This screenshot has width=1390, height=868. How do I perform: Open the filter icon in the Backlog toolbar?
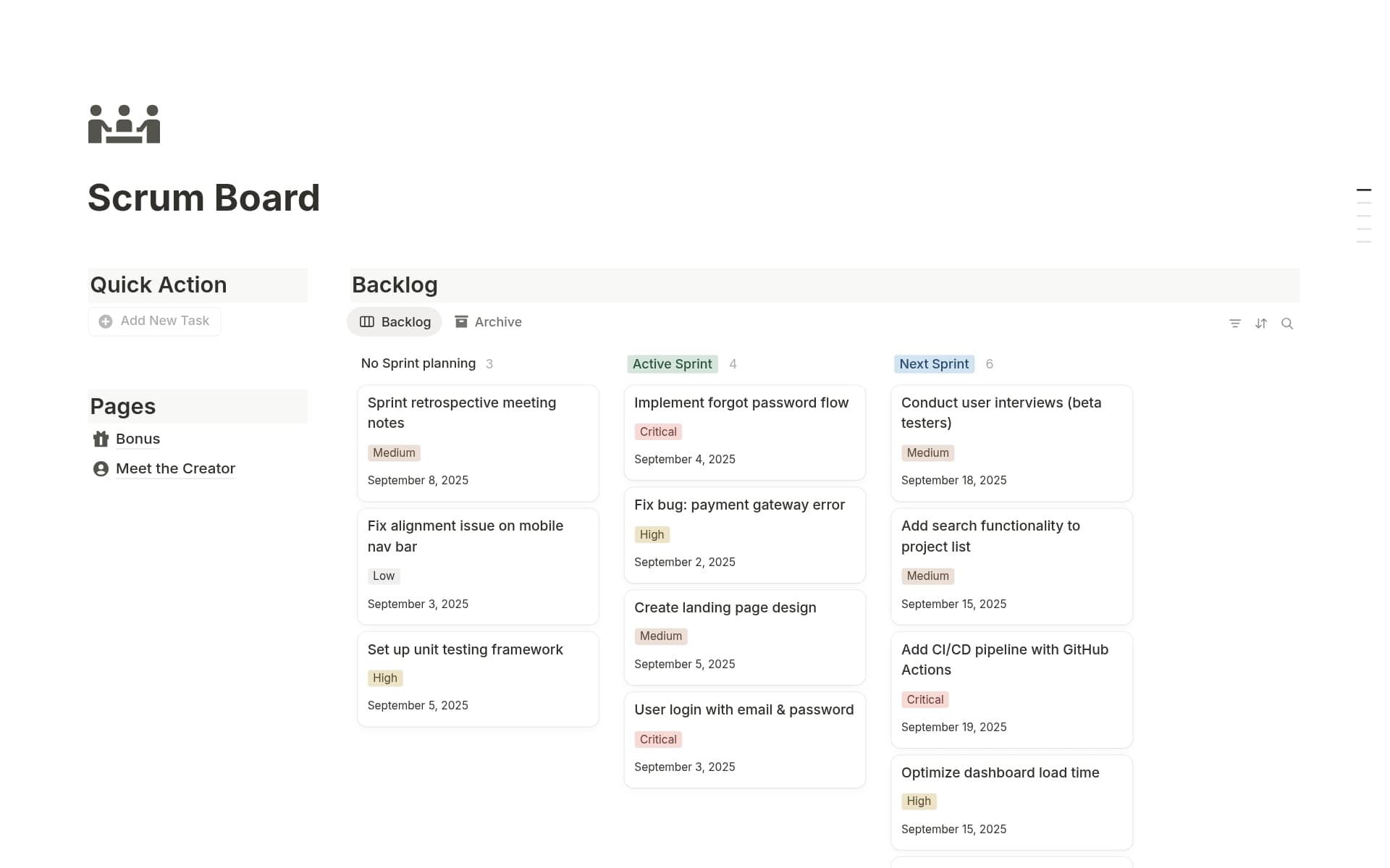(x=1235, y=324)
